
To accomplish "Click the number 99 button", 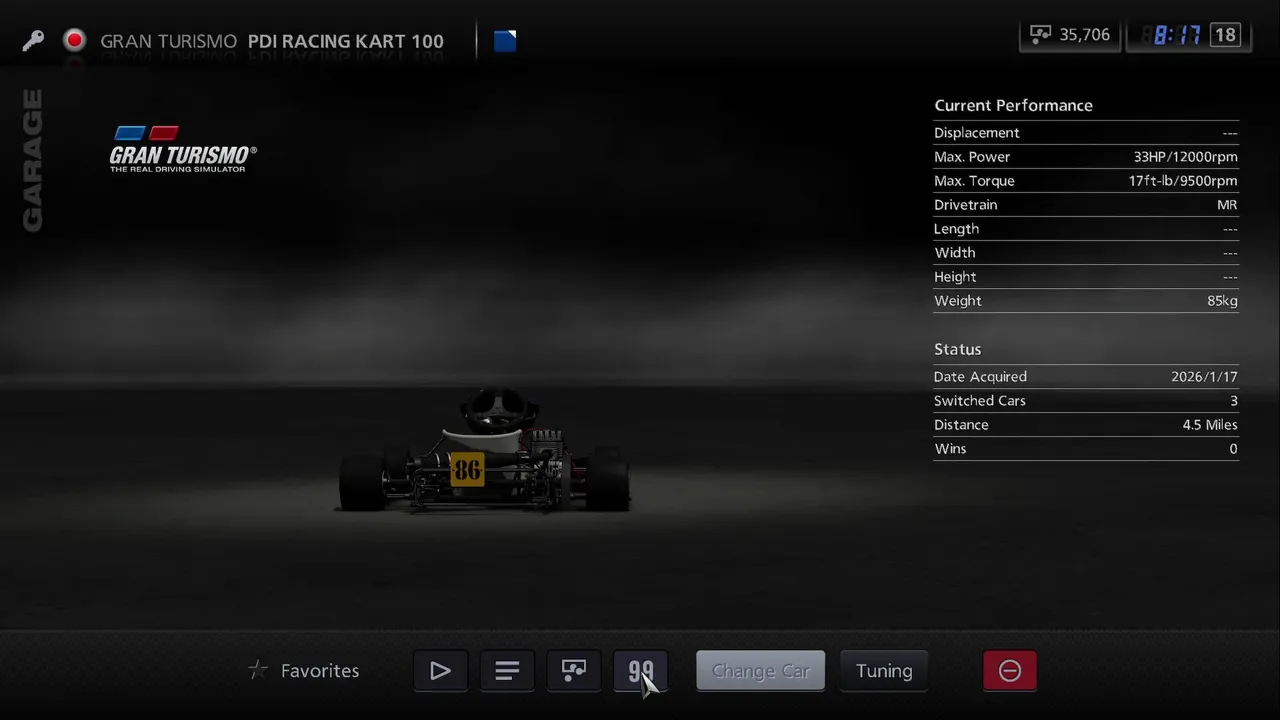I will 641,671.
